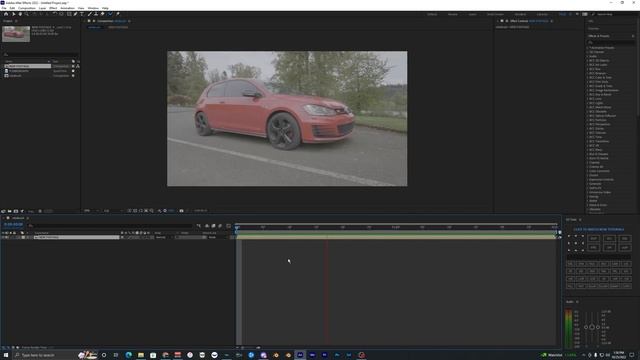
Task: Open Premiere Pro from the taskbar
Action: (x=324, y=355)
